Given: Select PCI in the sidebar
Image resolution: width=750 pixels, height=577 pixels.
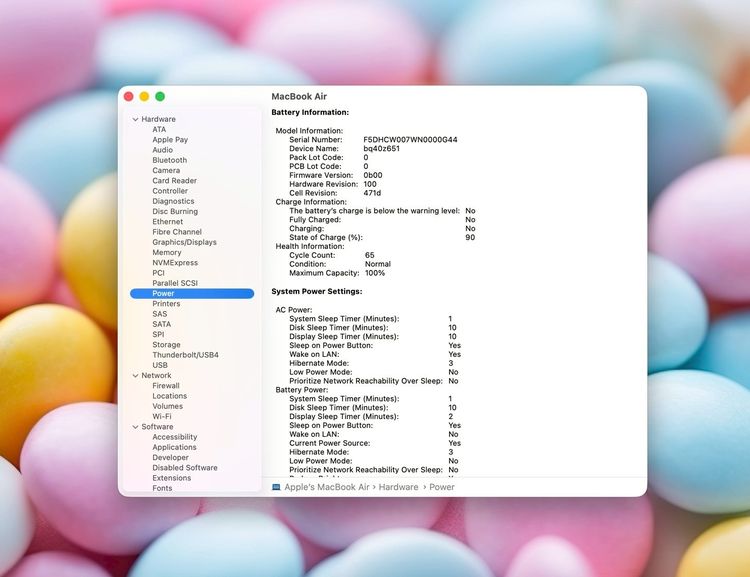Looking at the screenshot, I should [158, 273].
